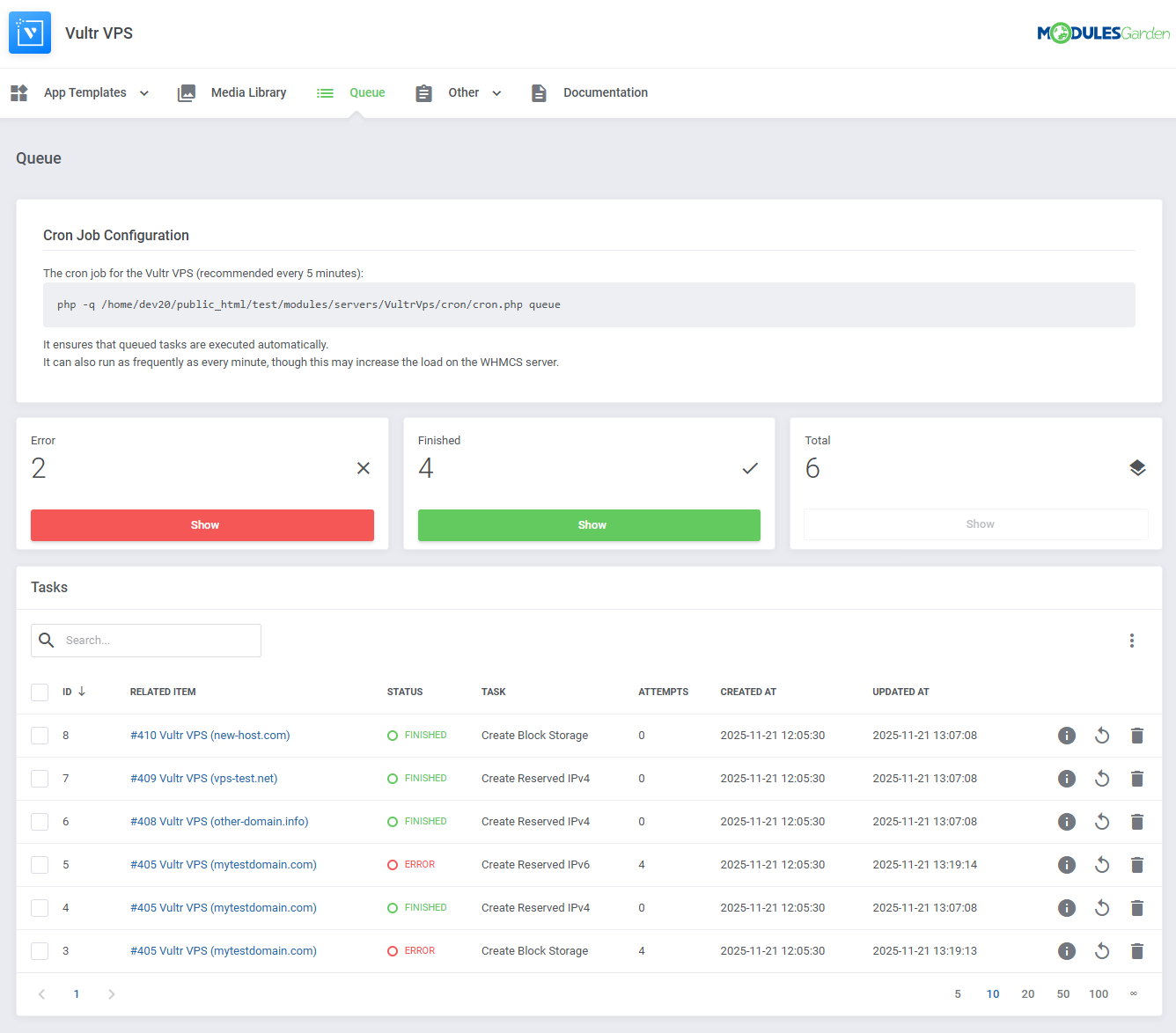1176x1033 pixels.
Task: Check the select-all checkbox in table header
Action: point(40,692)
